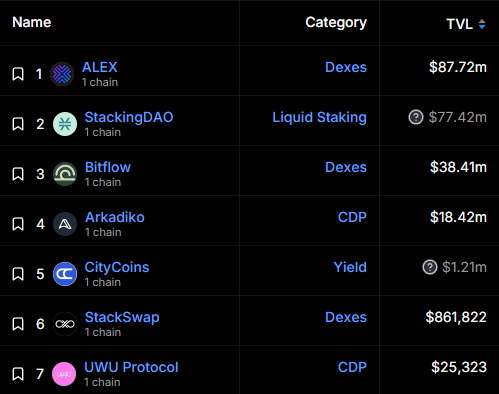Click question mark icon beside $1.21m TVL
This screenshot has width=499, height=394.
tap(430, 267)
